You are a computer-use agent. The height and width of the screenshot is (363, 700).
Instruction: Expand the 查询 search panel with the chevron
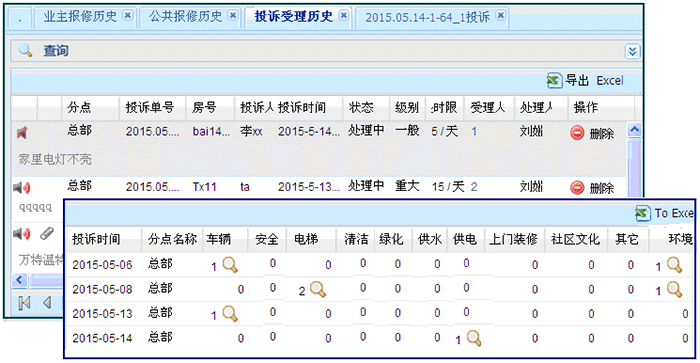coord(632,51)
